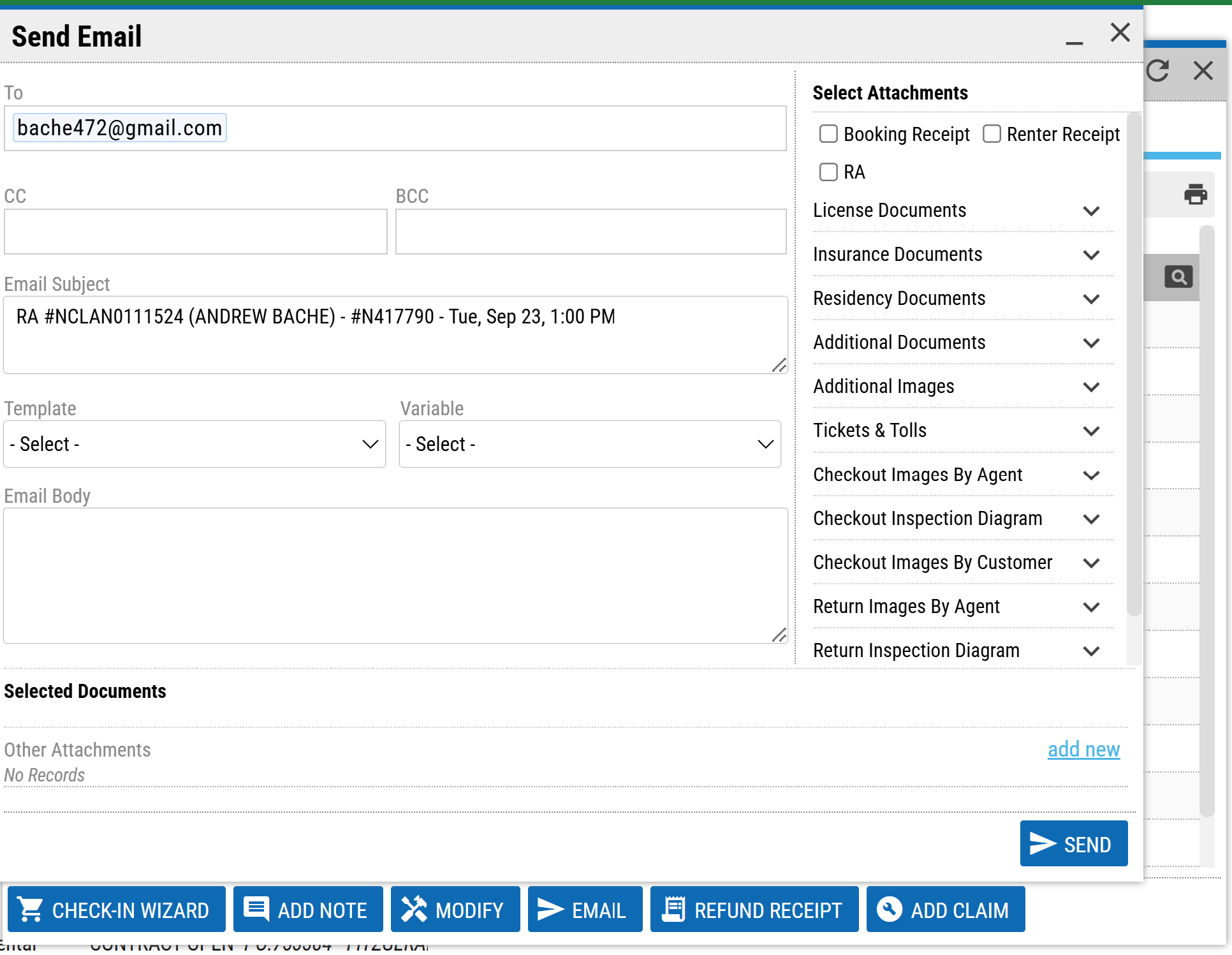The height and width of the screenshot is (955, 1232).
Task: Tick the RA attachment checkbox
Action: tap(828, 172)
